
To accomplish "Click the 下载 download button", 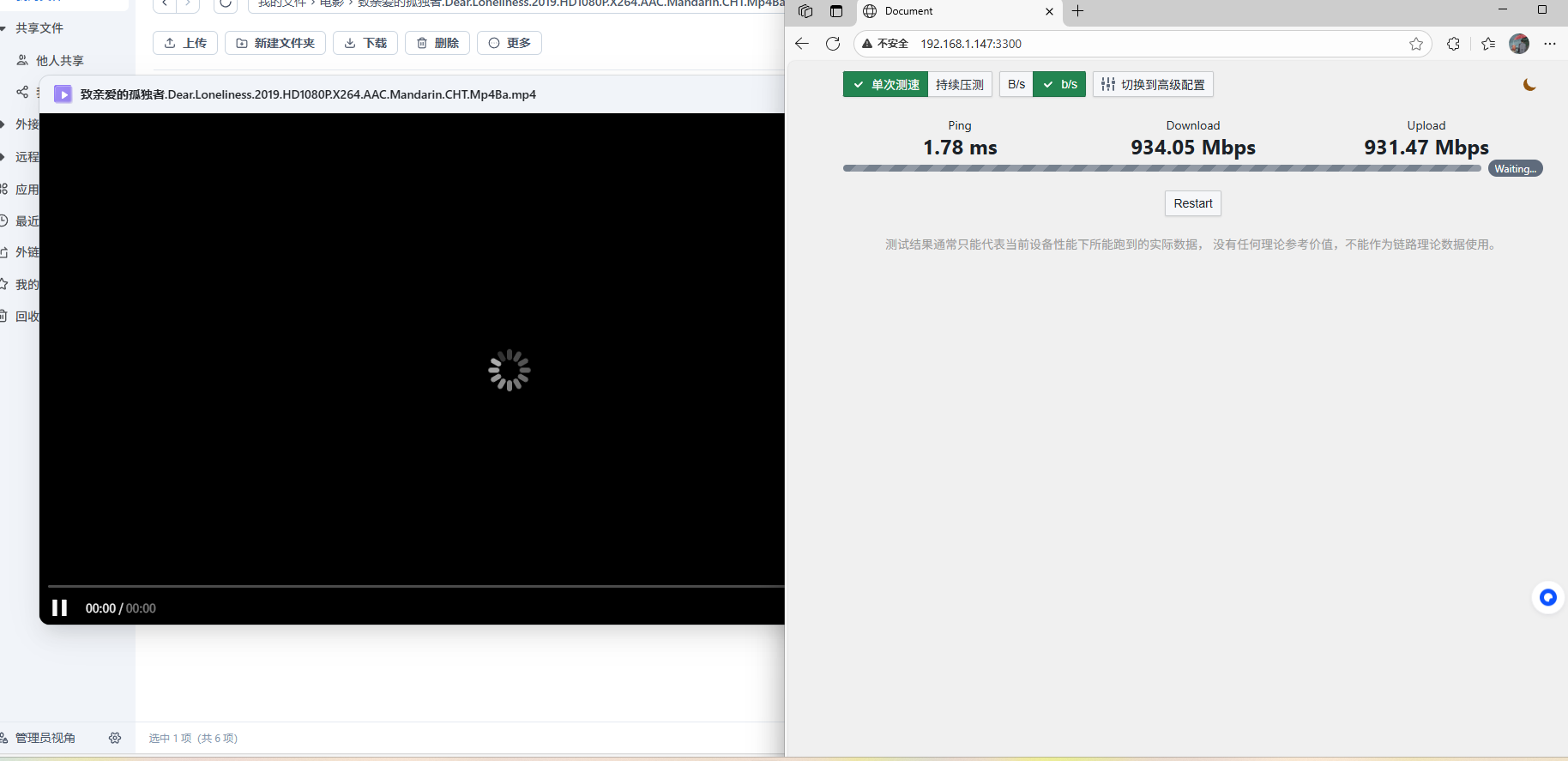I will (x=365, y=43).
